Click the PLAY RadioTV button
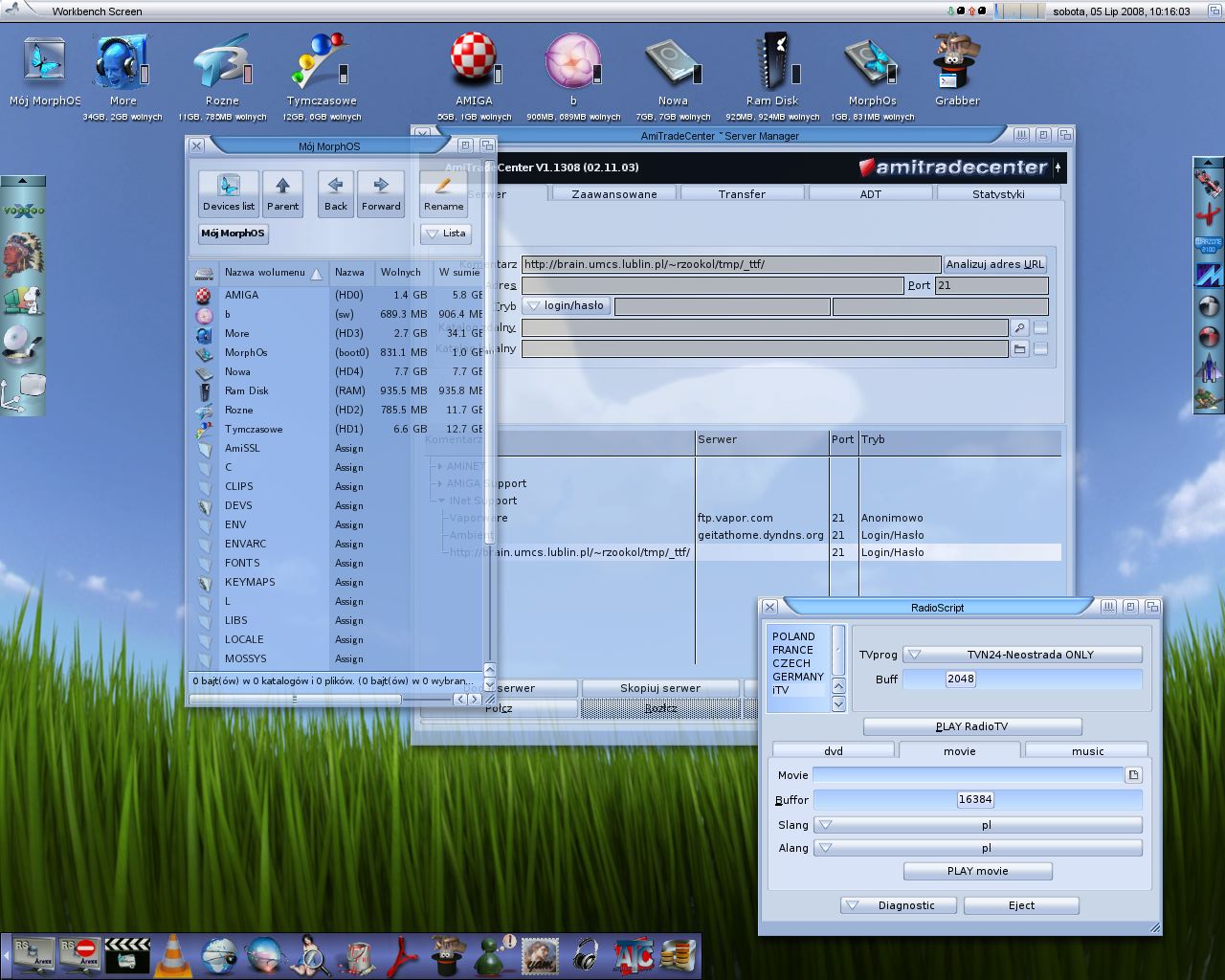 [x=972, y=726]
